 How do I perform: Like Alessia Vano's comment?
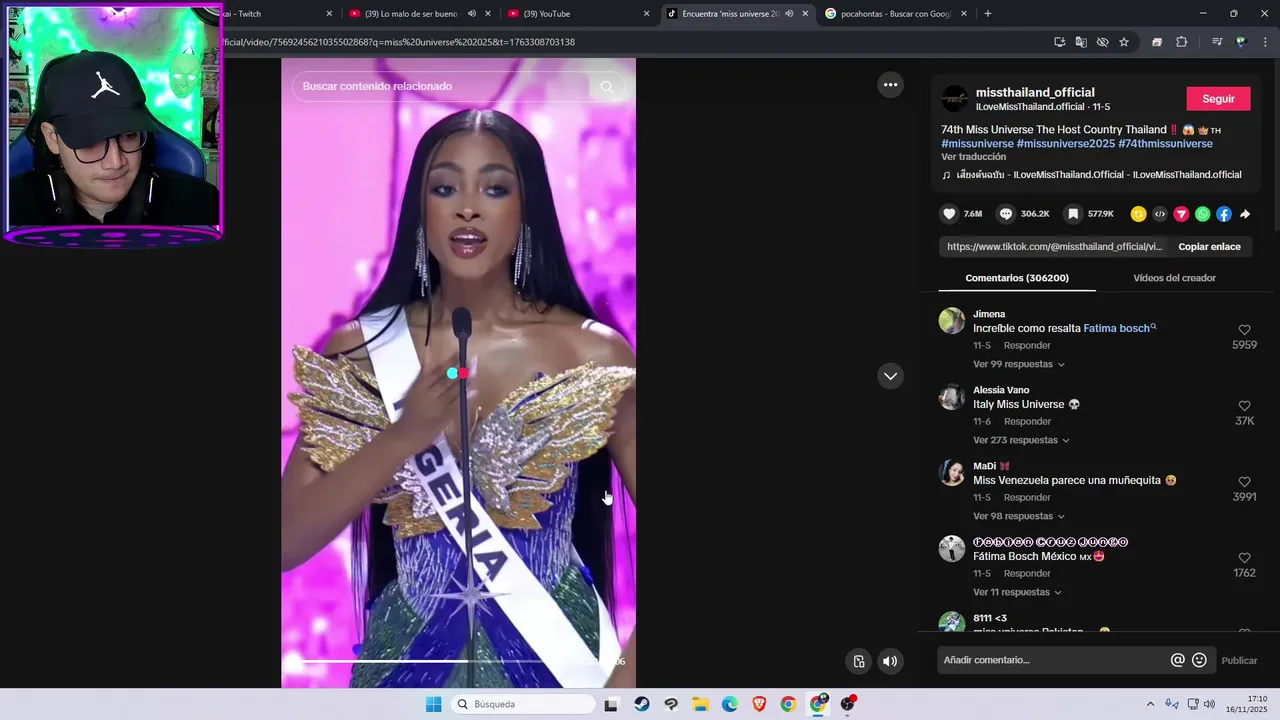click(1244, 406)
